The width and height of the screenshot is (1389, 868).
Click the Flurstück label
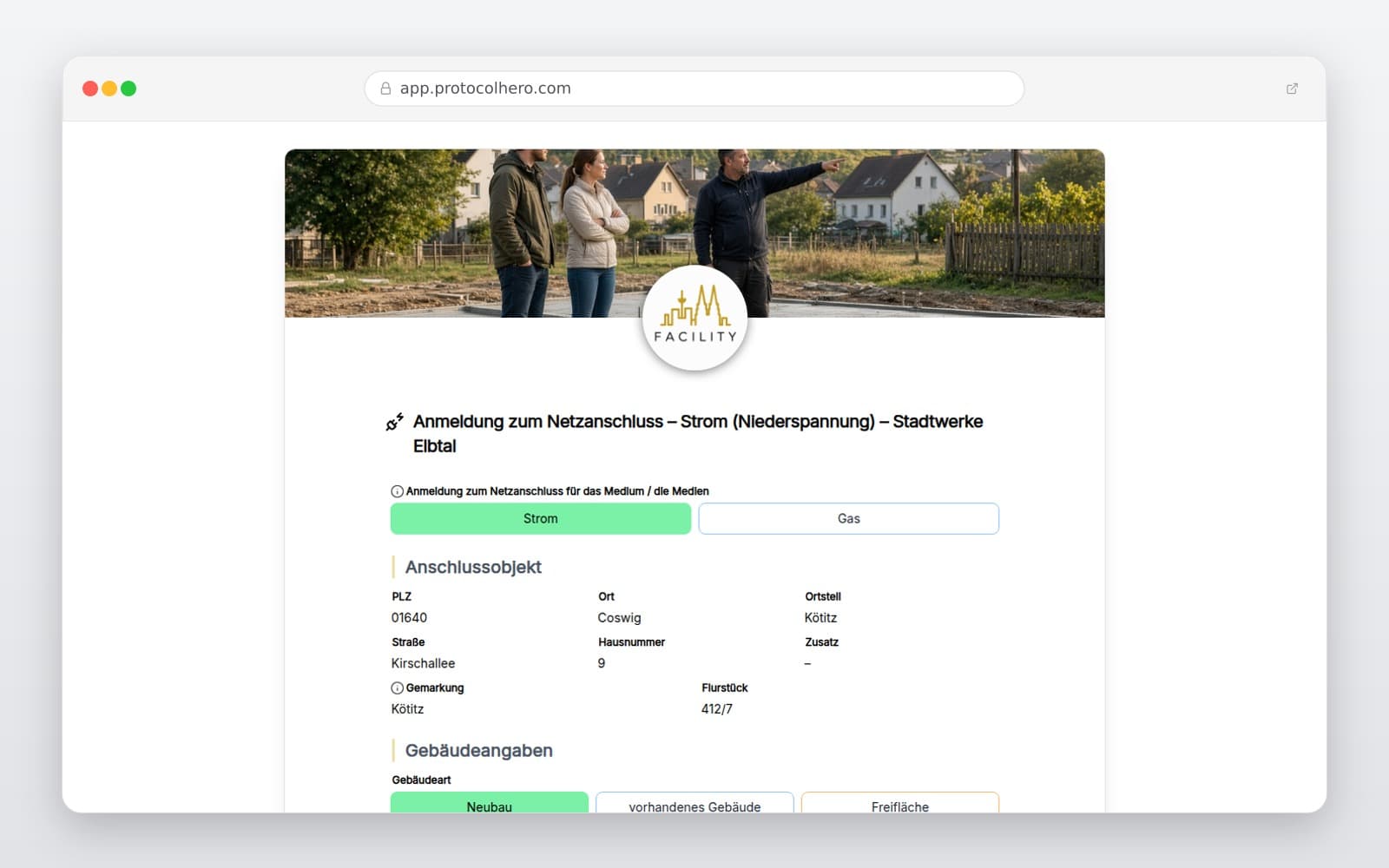[x=724, y=688]
